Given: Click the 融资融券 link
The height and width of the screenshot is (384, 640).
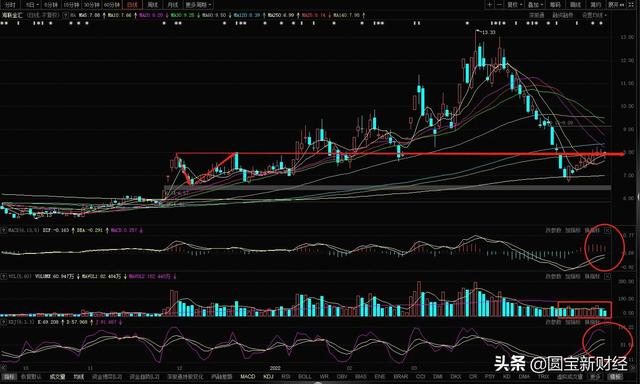Looking at the screenshot, I should [x=563, y=15].
